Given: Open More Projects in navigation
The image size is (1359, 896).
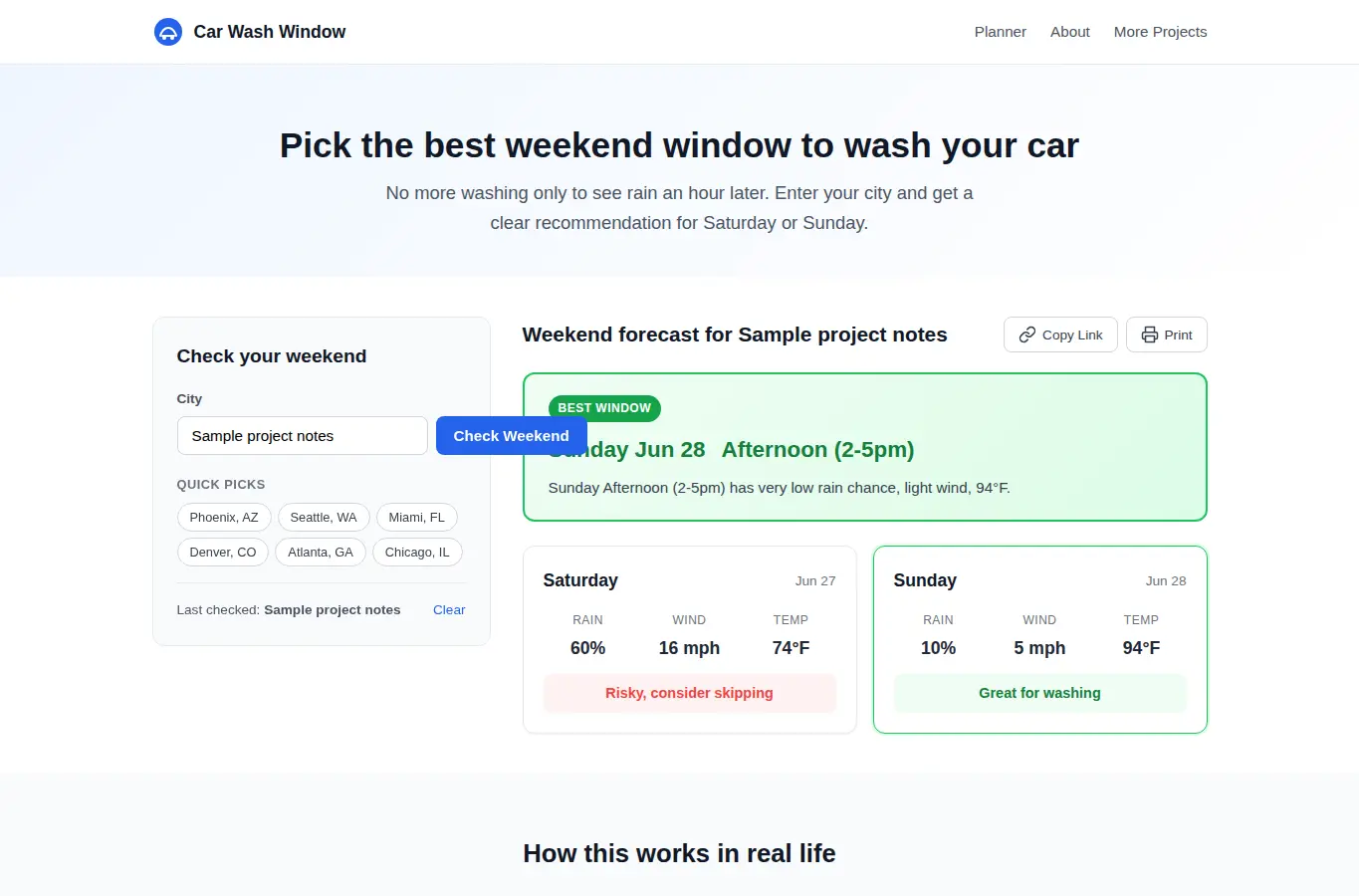Looking at the screenshot, I should pyautogui.click(x=1160, y=32).
